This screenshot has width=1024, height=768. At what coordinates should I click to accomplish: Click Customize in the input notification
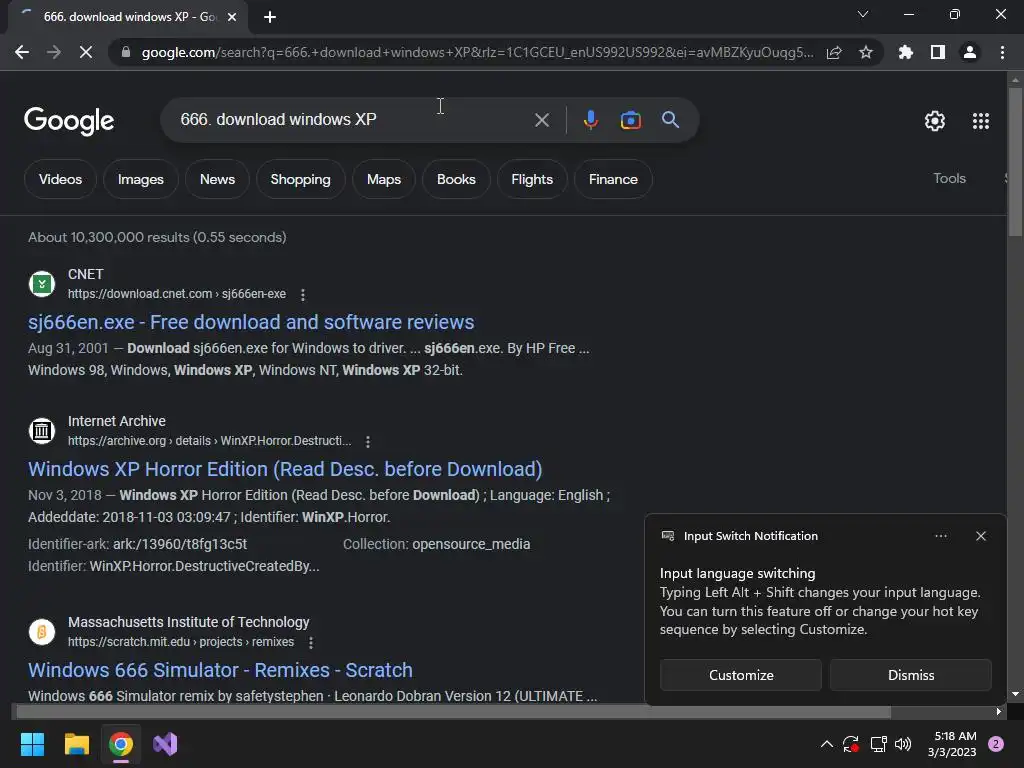[741, 675]
